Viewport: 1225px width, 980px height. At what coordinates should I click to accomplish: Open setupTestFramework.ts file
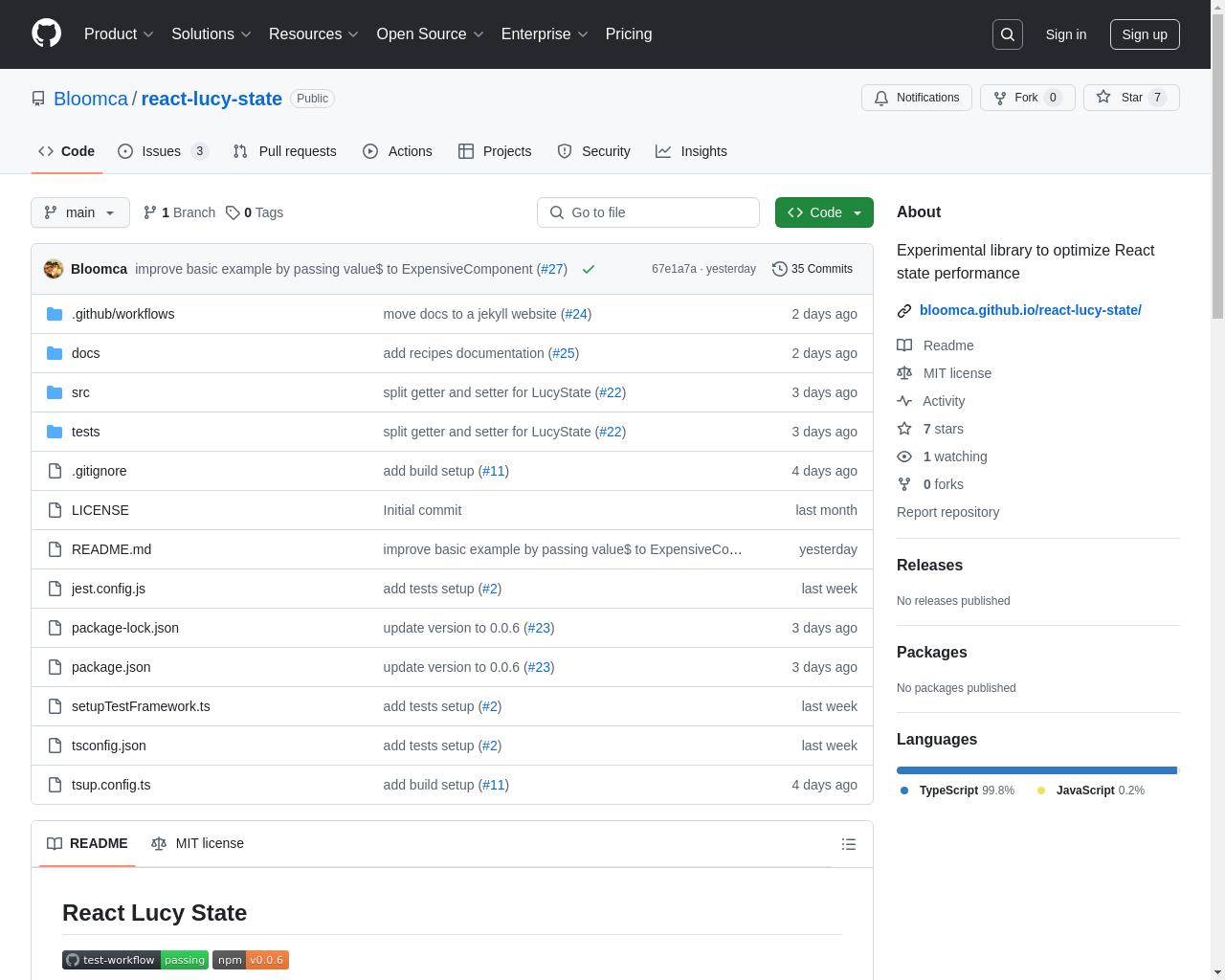pos(141,706)
